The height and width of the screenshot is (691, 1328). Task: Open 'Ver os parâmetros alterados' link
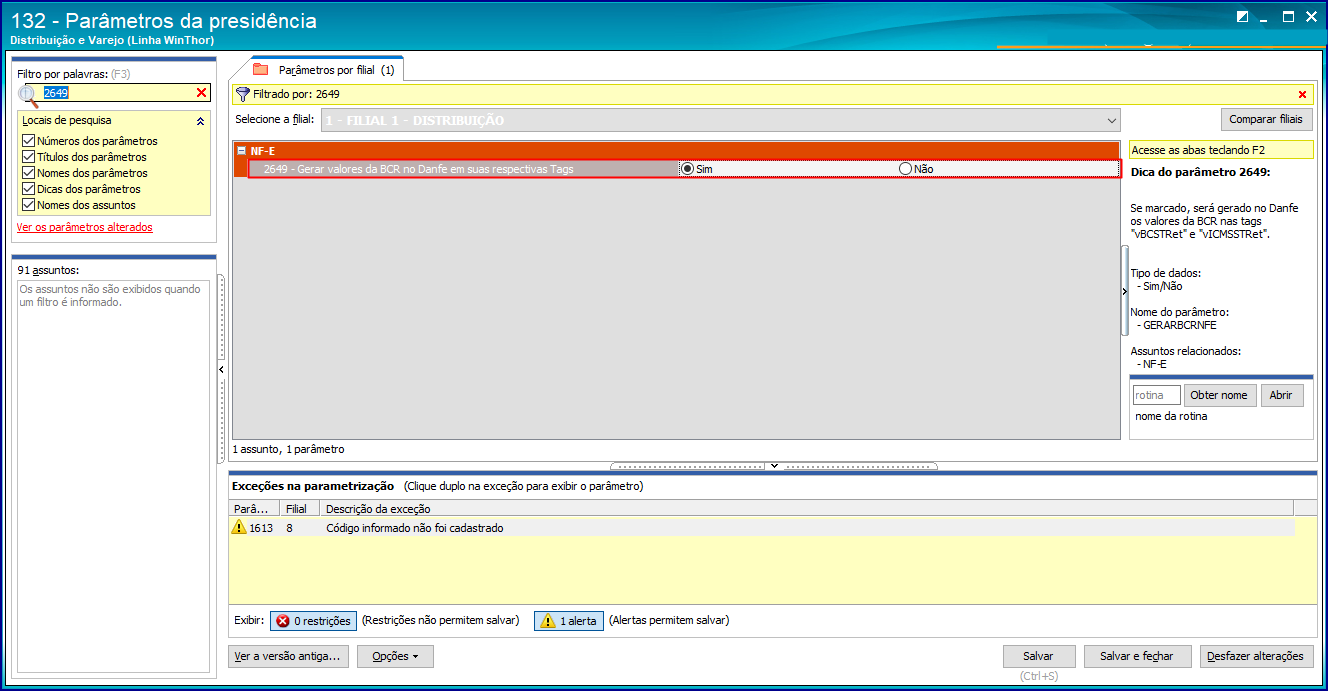85,227
